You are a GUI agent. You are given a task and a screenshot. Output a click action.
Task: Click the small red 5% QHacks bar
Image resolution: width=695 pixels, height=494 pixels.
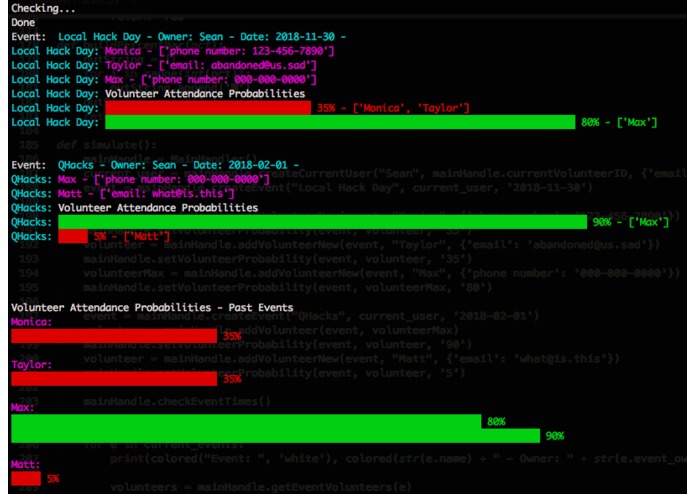[73, 236]
